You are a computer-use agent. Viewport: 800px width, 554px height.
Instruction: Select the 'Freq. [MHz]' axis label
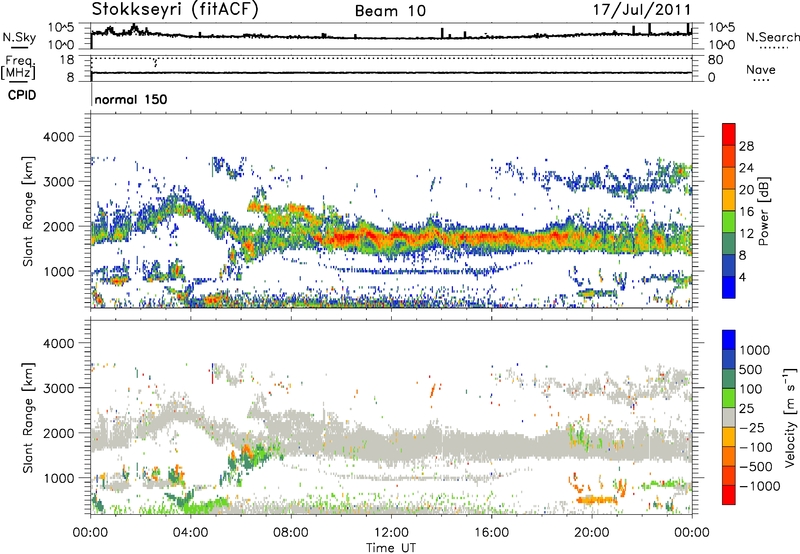18,68
